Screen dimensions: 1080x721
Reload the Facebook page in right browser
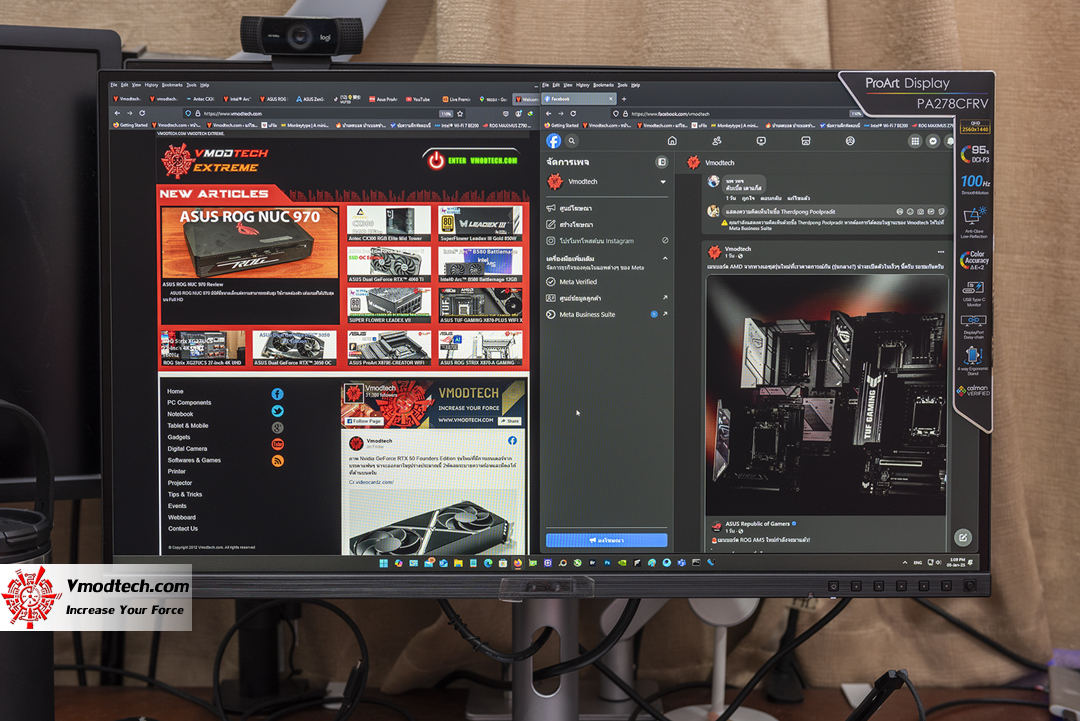[x=573, y=114]
